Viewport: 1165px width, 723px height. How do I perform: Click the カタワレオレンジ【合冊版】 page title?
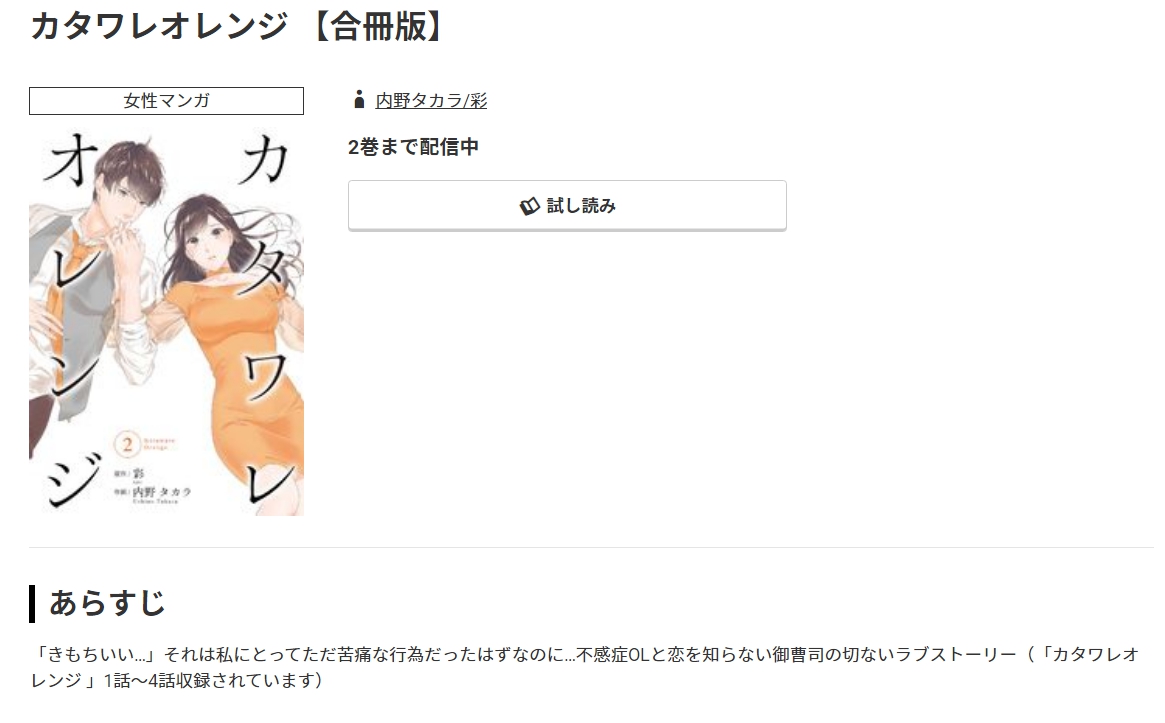click(239, 26)
